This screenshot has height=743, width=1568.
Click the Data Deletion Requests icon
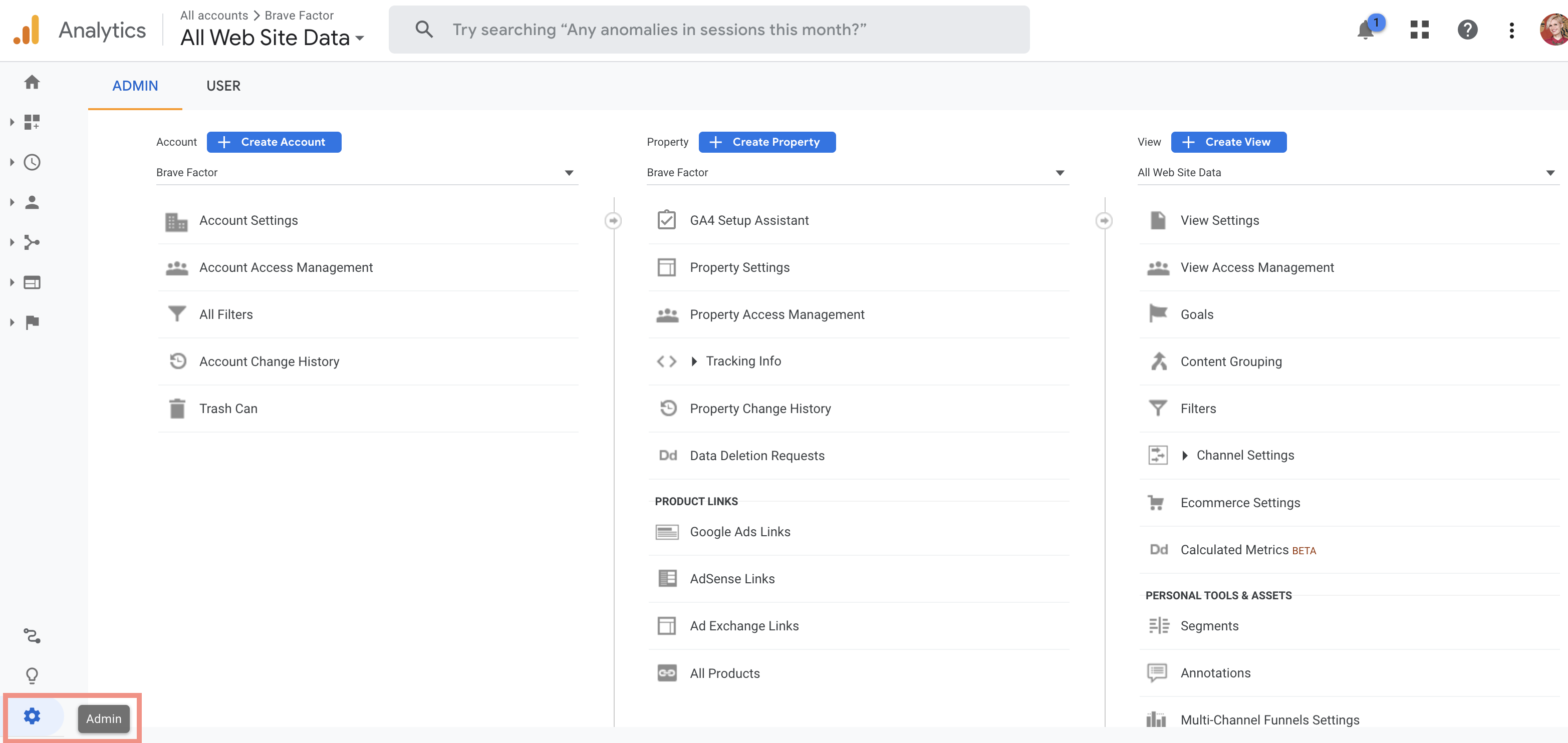[665, 455]
